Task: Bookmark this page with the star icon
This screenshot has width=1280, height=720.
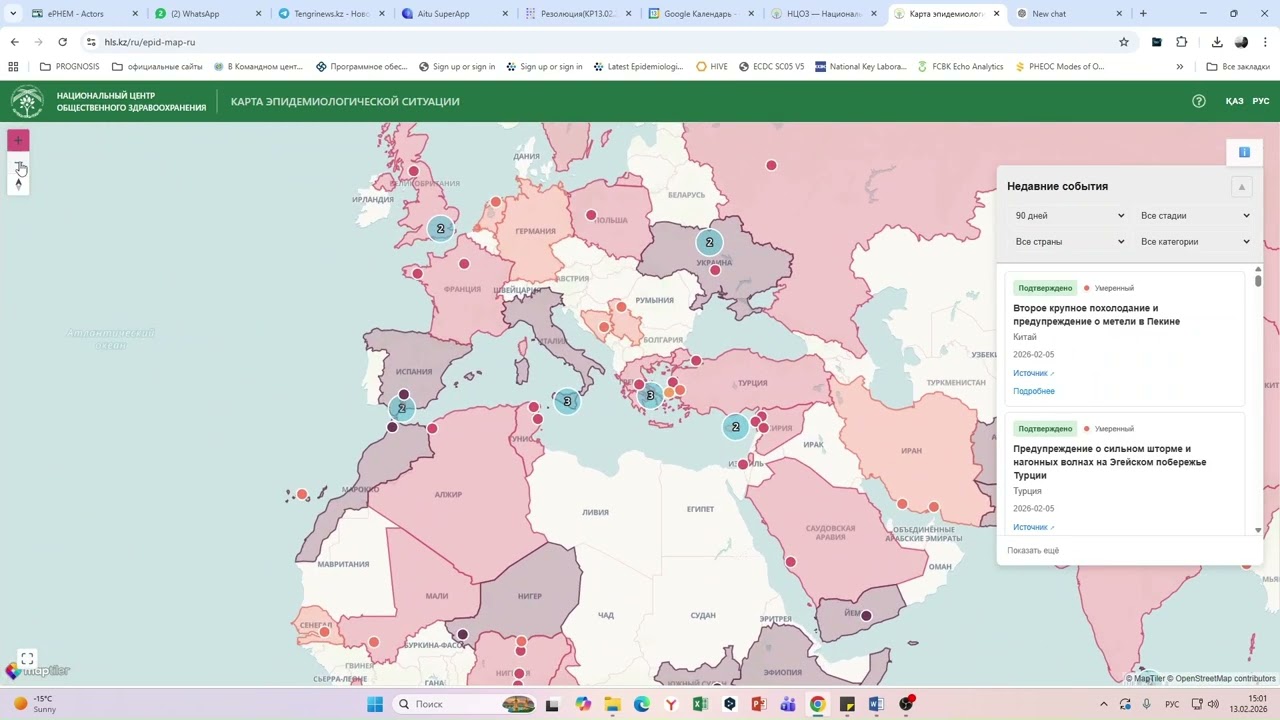Action: tap(1124, 42)
